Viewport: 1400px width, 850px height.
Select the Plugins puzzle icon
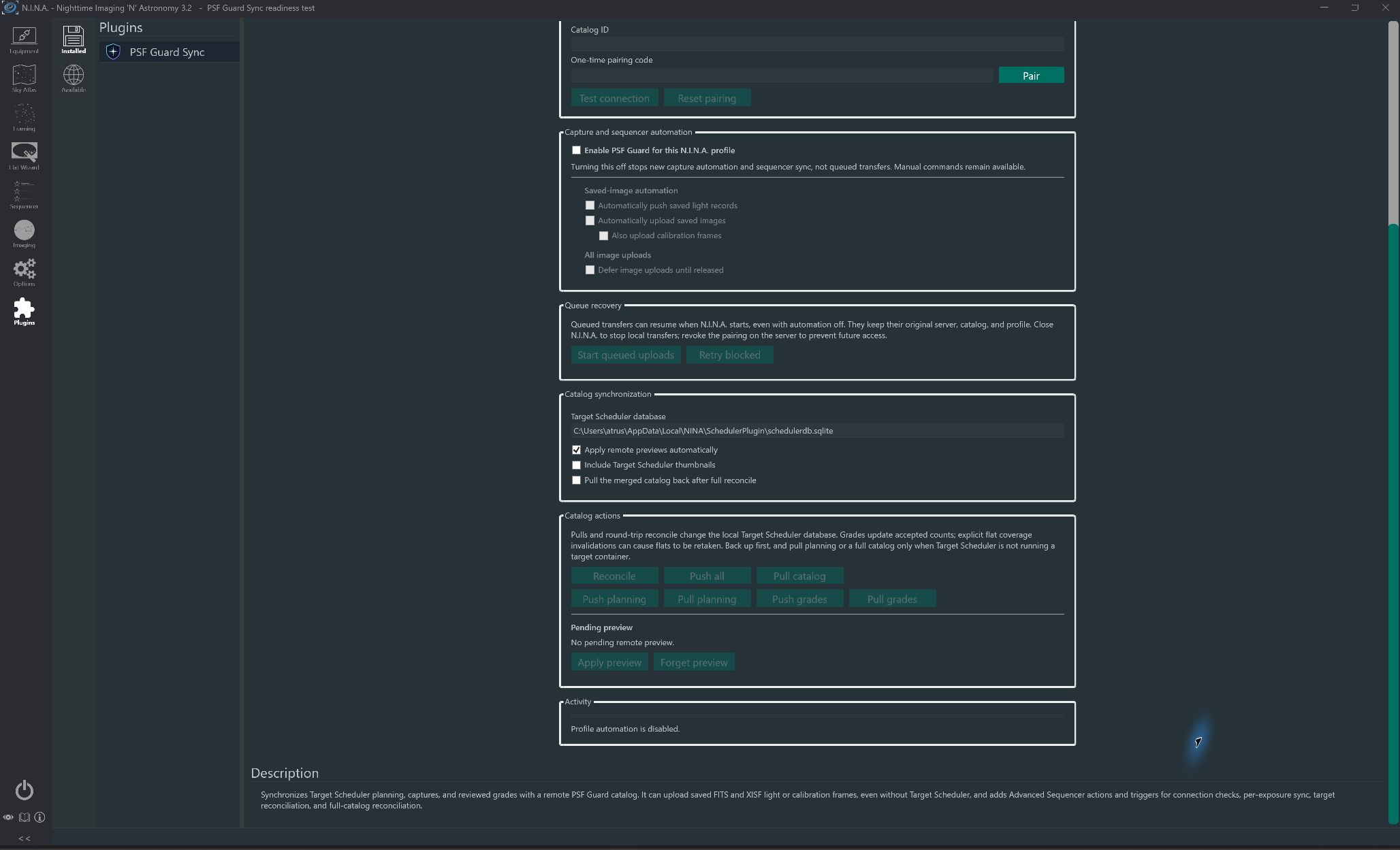click(x=24, y=311)
